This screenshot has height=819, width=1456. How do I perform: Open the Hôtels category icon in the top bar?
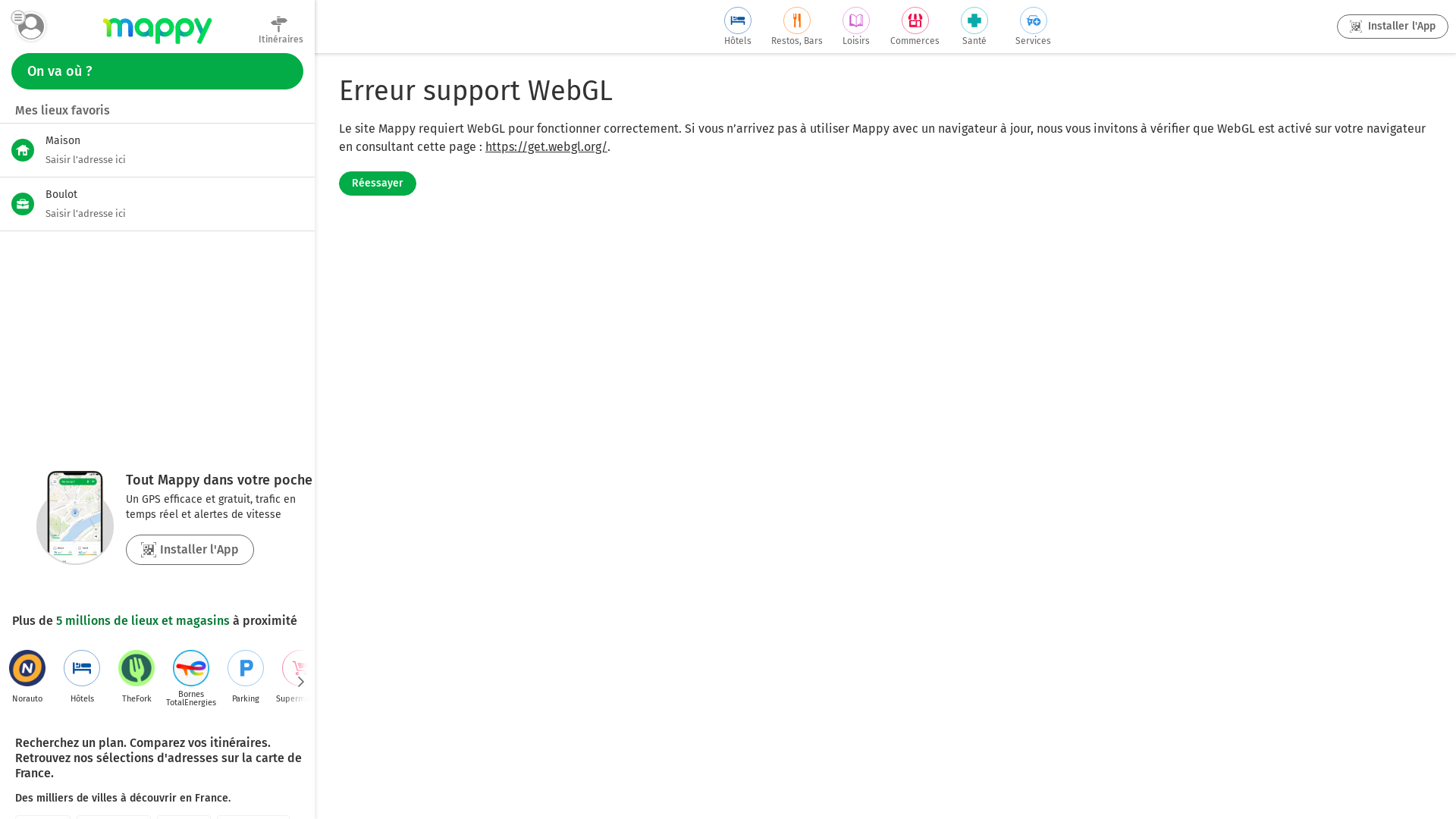pyautogui.click(x=737, y=21)
